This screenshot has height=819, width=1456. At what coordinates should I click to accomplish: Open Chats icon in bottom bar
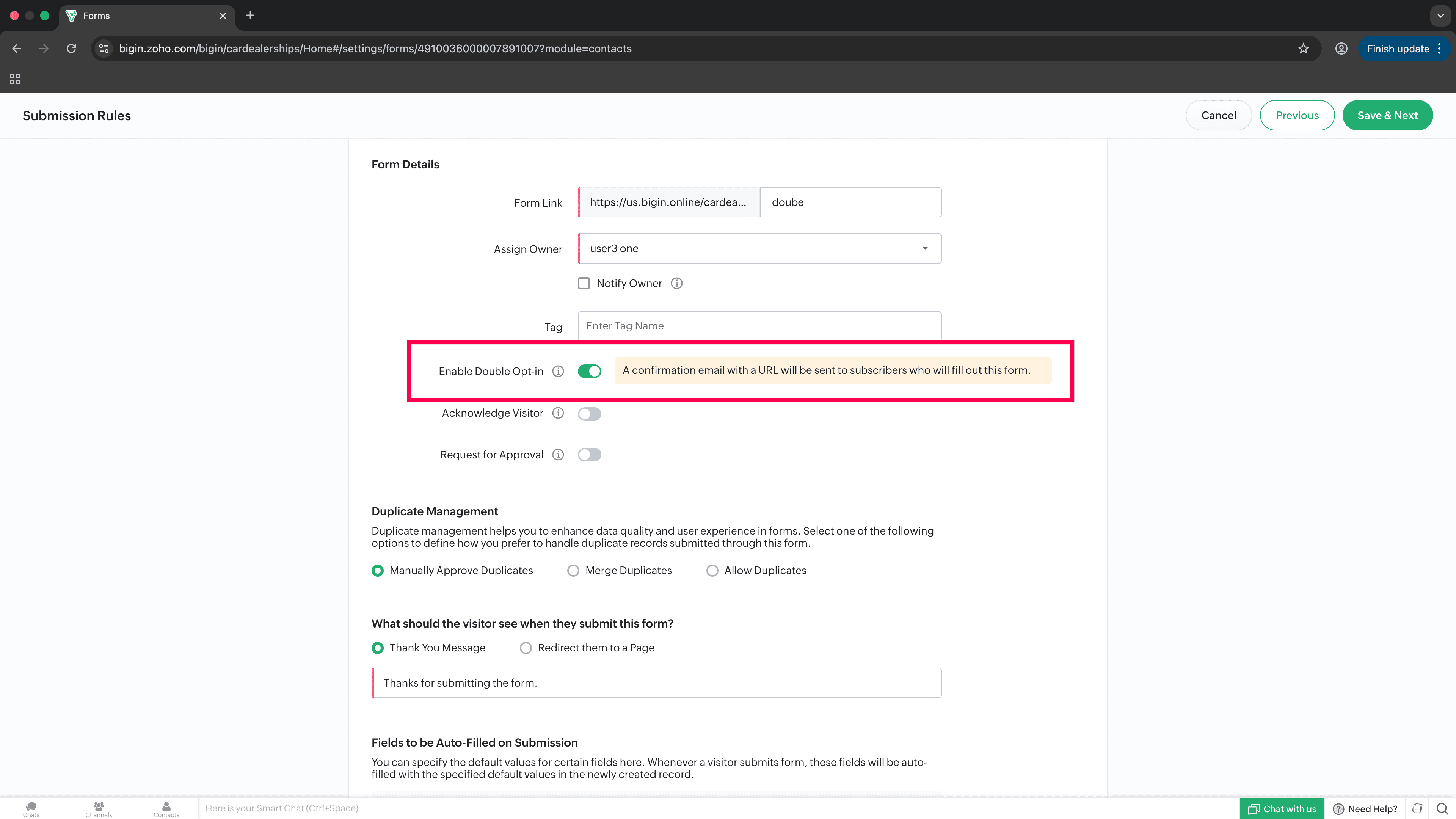coord(31,809)
